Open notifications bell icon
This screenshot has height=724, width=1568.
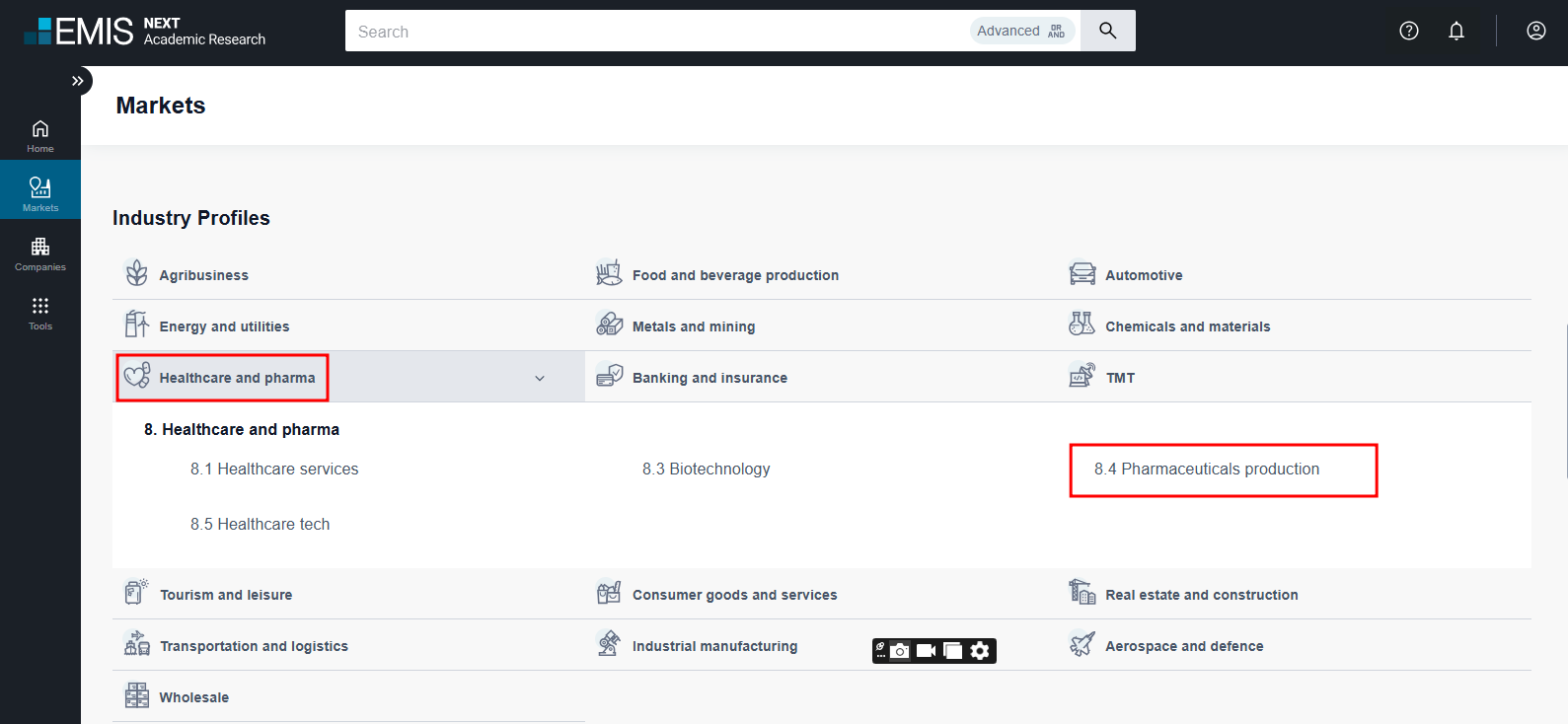(1456, 31)
